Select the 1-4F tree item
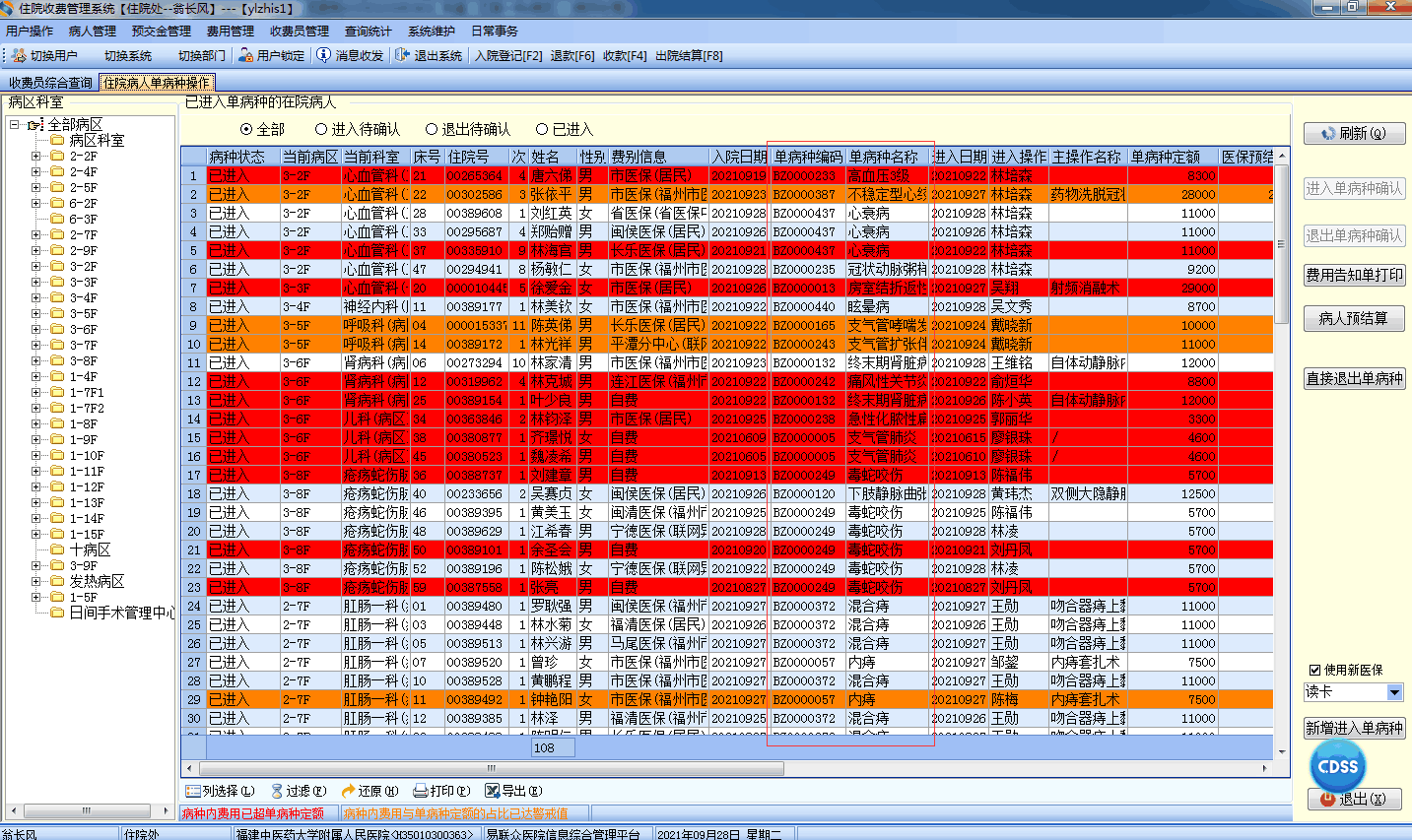Screen dimensions: 1412x840 coord(84,376)
